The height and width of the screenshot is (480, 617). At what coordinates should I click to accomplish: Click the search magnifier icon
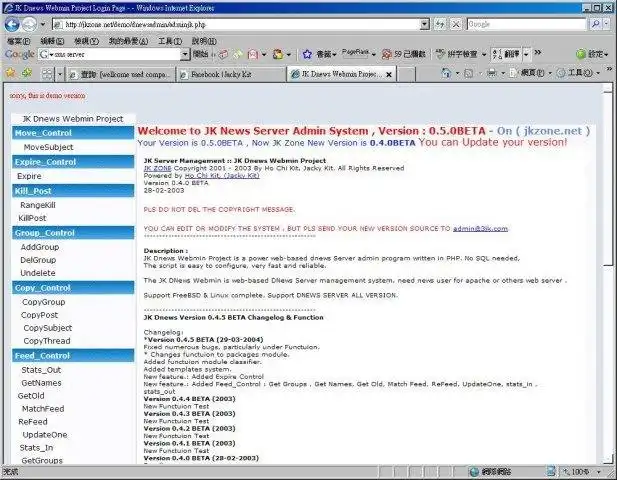[x=595, y=24]
